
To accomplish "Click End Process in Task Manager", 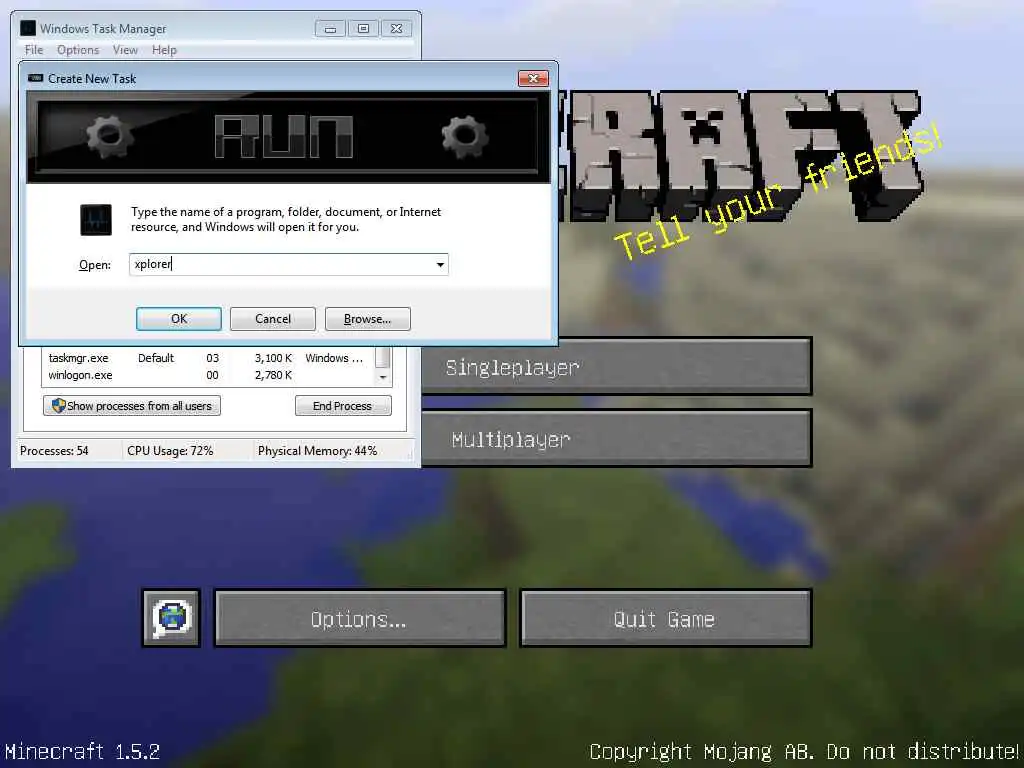I will point(343,406).
